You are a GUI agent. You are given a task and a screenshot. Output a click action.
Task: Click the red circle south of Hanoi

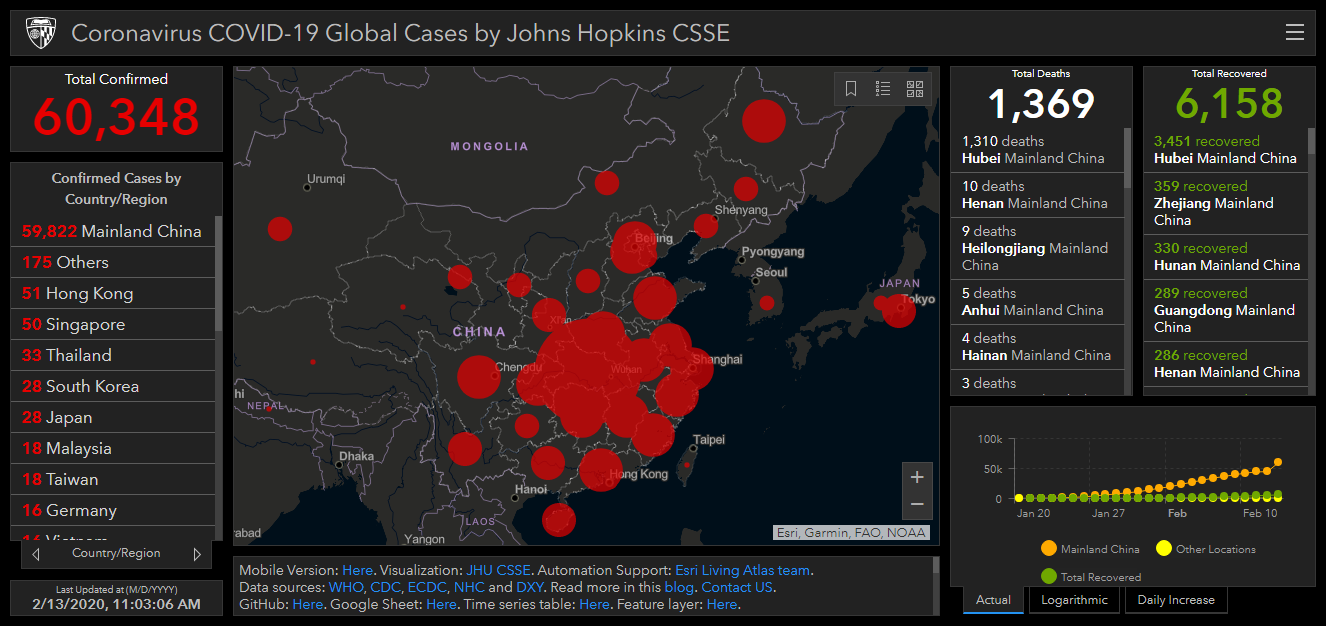[x=559, y=520]
